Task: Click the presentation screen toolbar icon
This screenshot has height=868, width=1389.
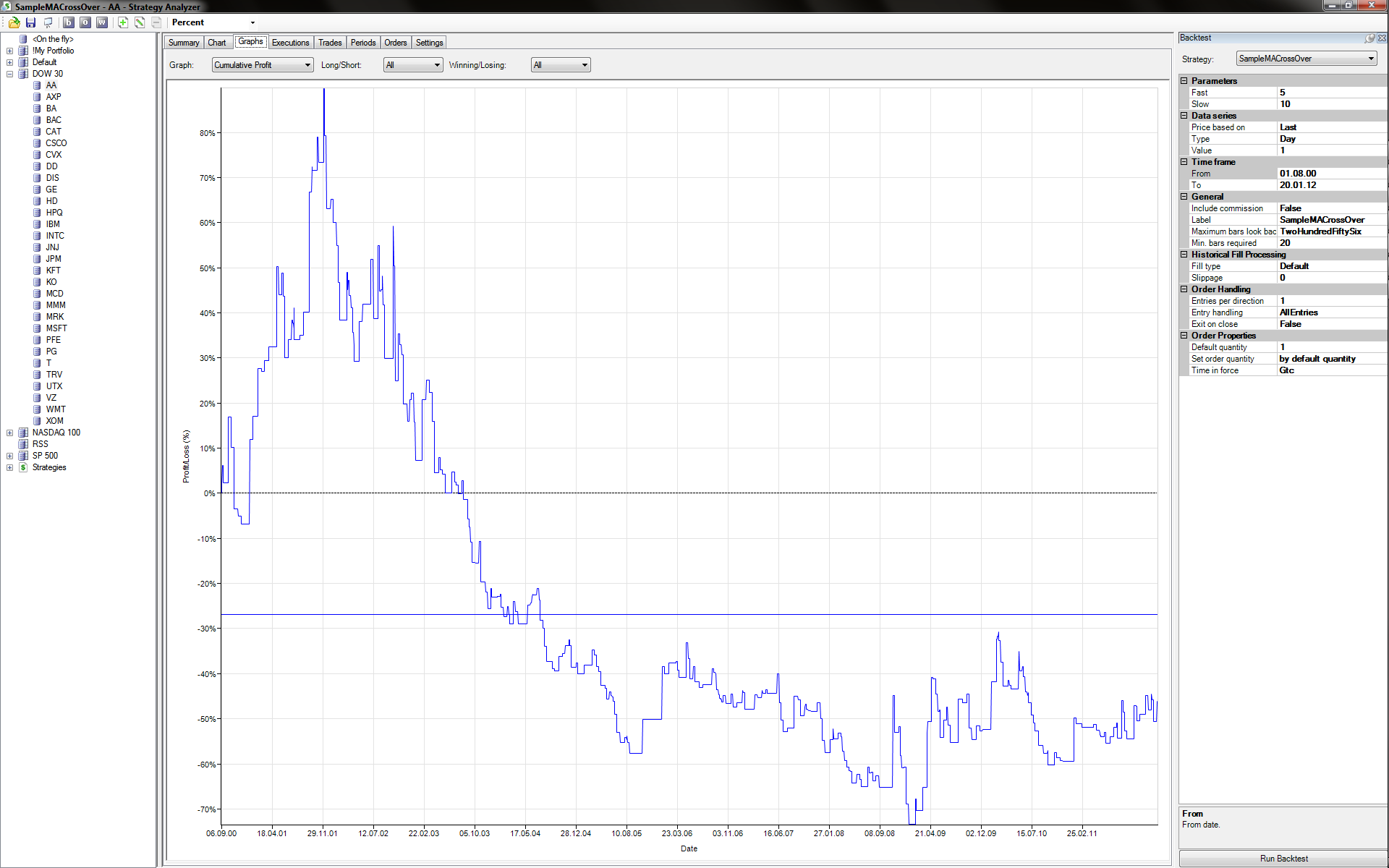Action: pos(48,22)
